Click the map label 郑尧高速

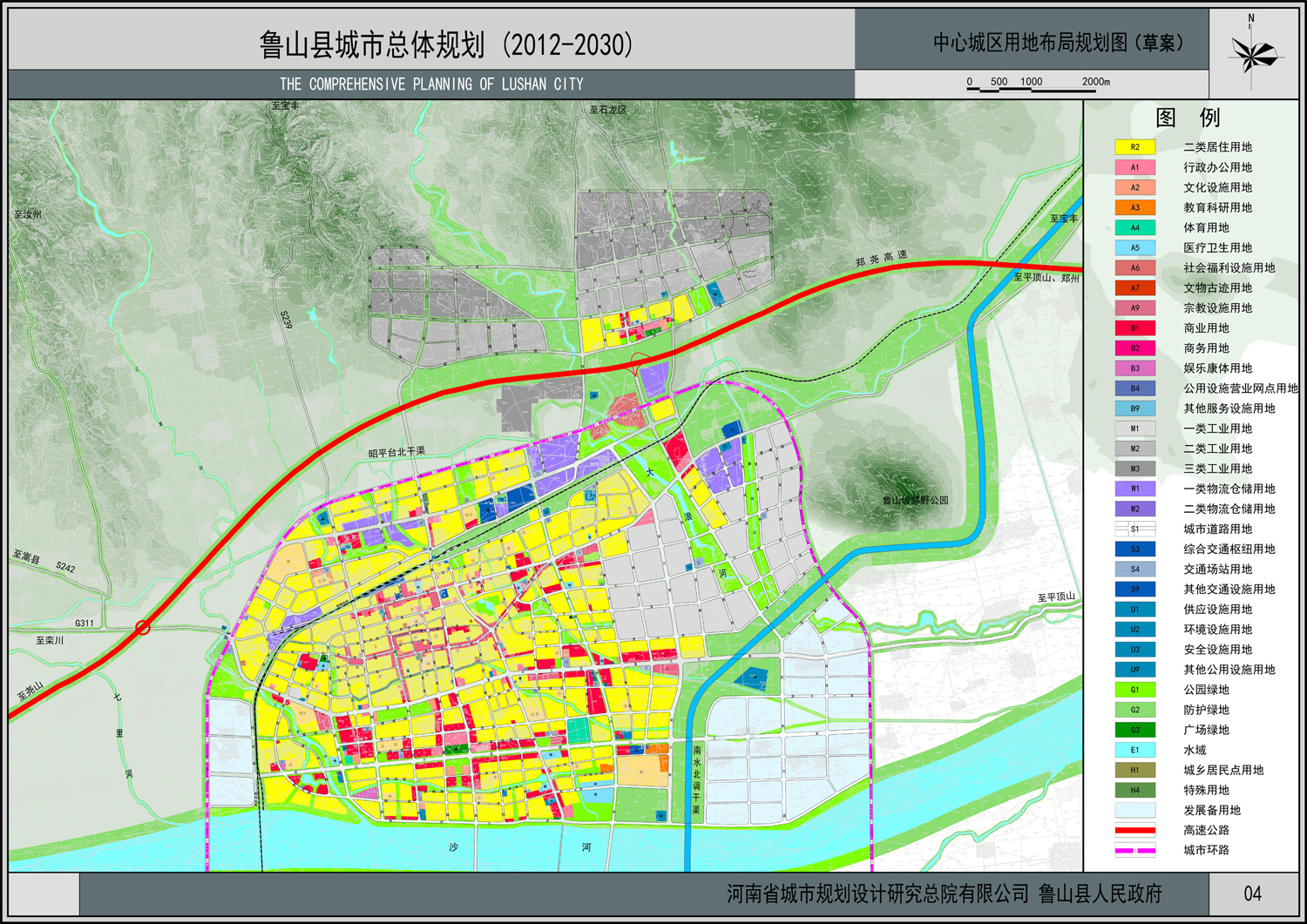pos(882,259)
